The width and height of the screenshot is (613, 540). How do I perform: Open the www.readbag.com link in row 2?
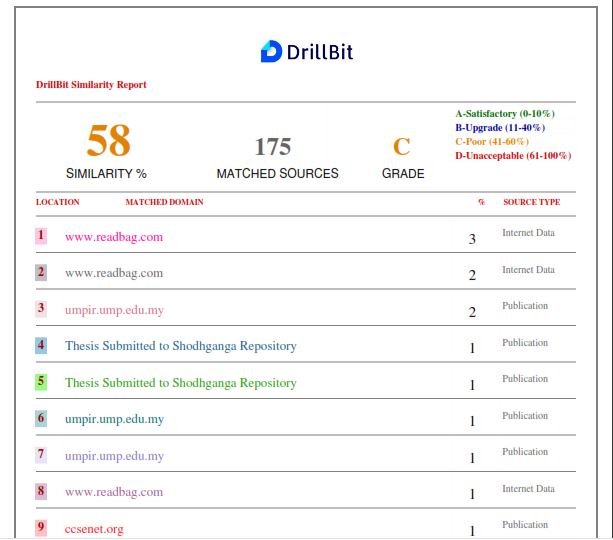pyautogui.click(x=114, y=273)
